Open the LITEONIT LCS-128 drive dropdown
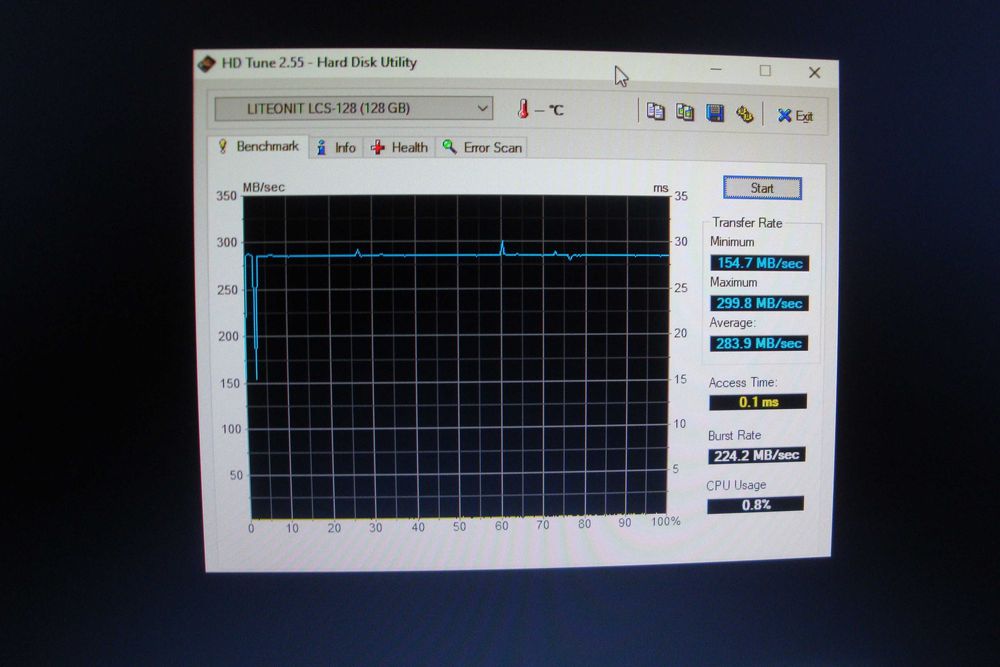 (354, 108)
